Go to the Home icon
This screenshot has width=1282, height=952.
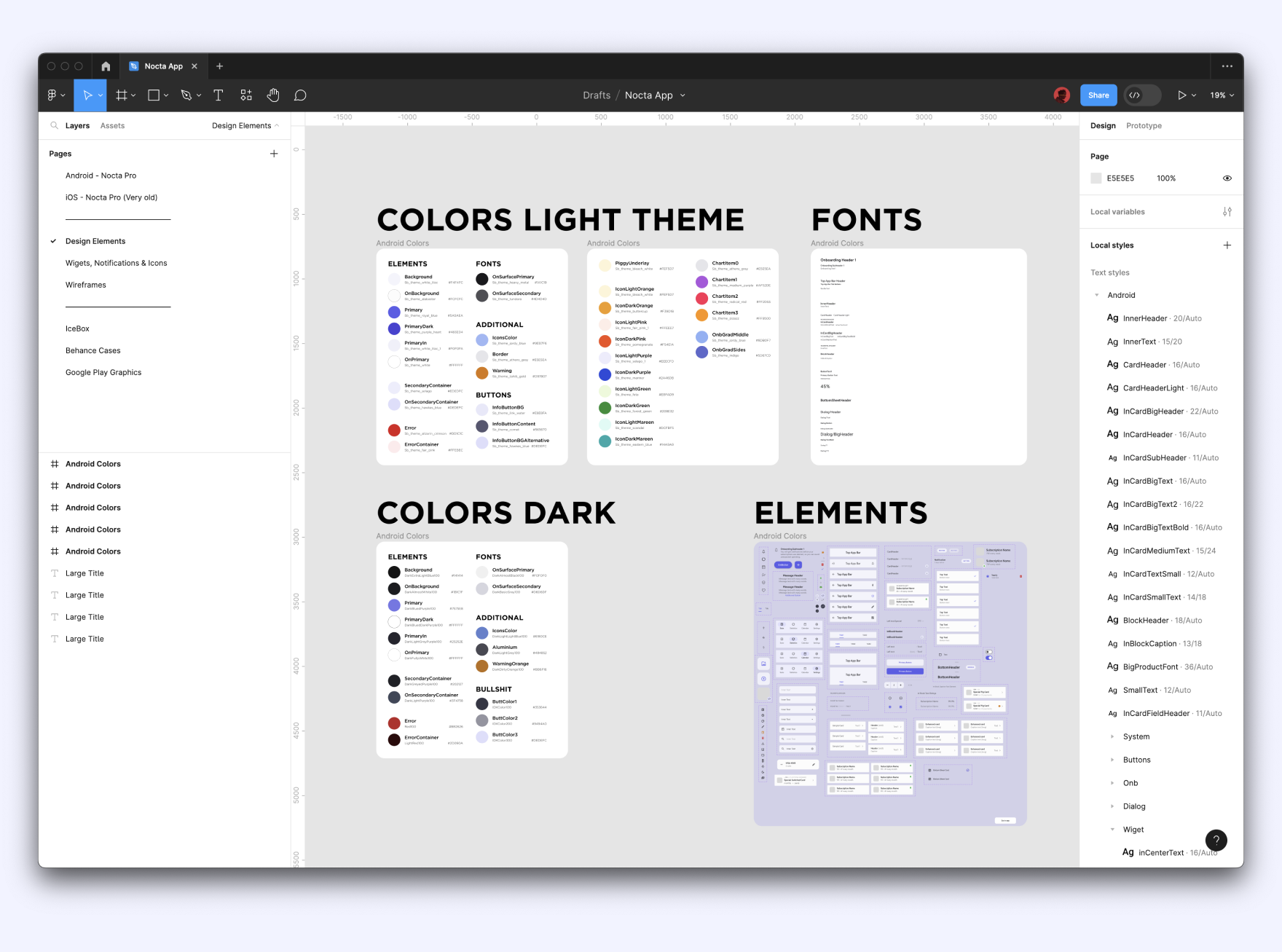[106, 66]
